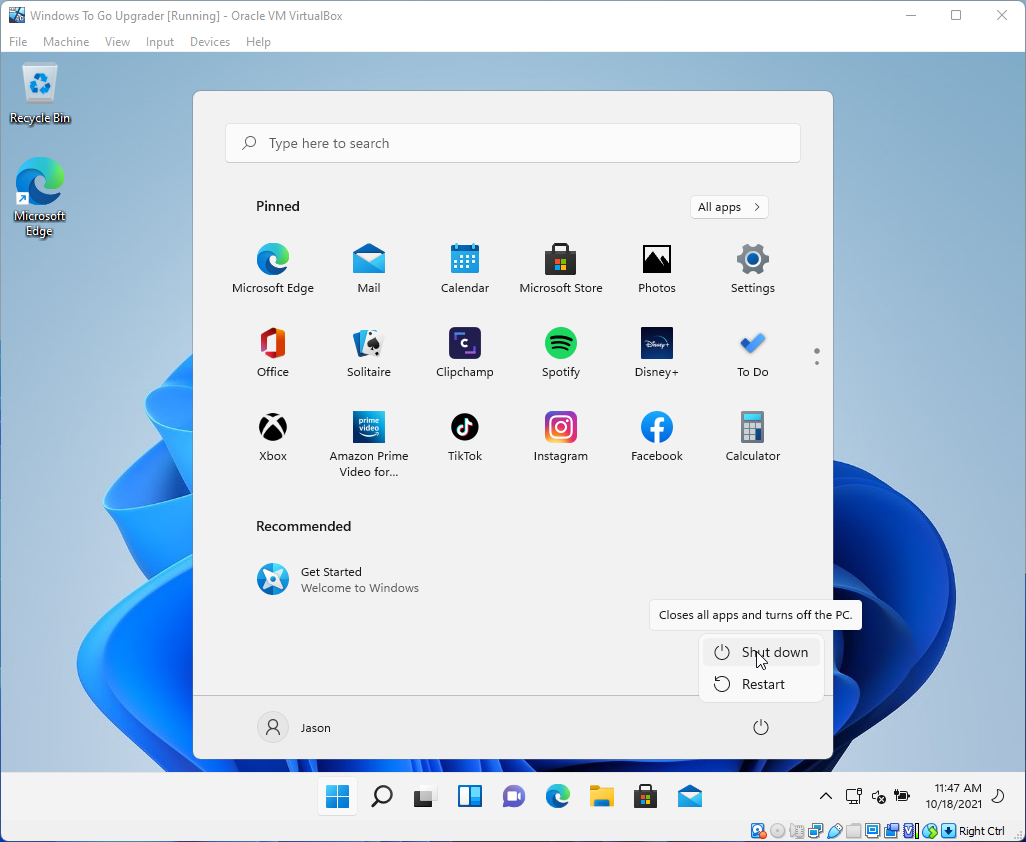Launch the TikTok app
Screen dimensions: 1026x842
pos(465,436)
